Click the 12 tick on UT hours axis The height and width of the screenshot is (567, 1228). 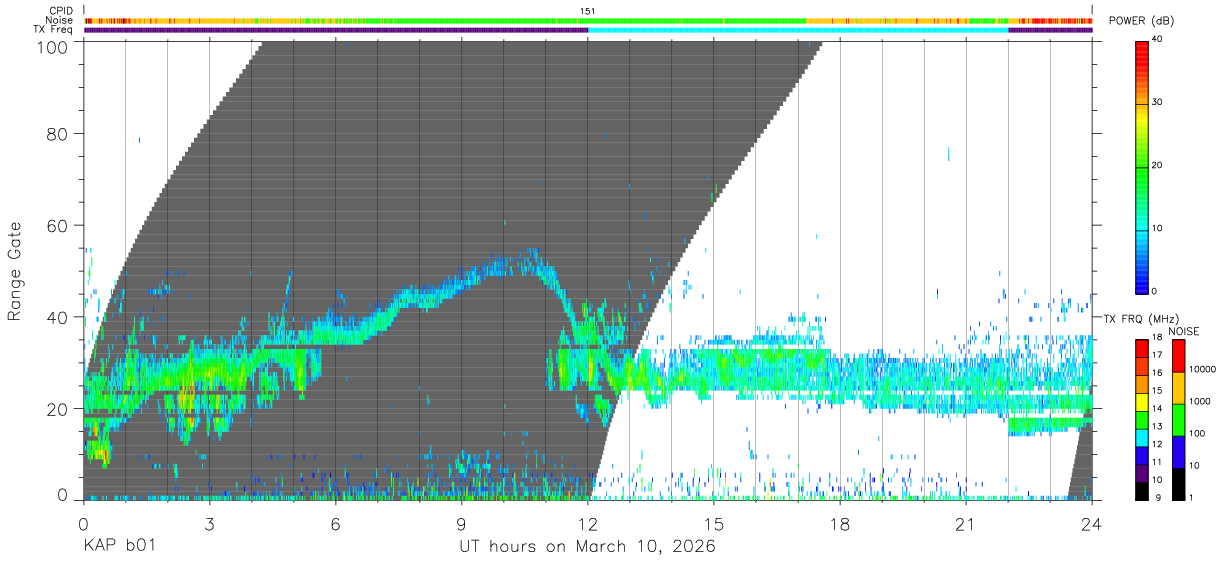(x=588, y=524)
